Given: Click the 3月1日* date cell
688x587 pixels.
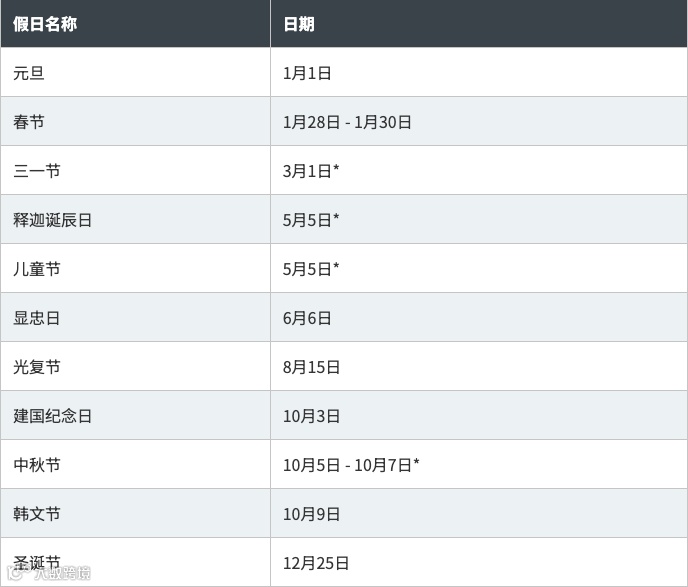Looking at the screenshot, I should (x=311, y=171).
